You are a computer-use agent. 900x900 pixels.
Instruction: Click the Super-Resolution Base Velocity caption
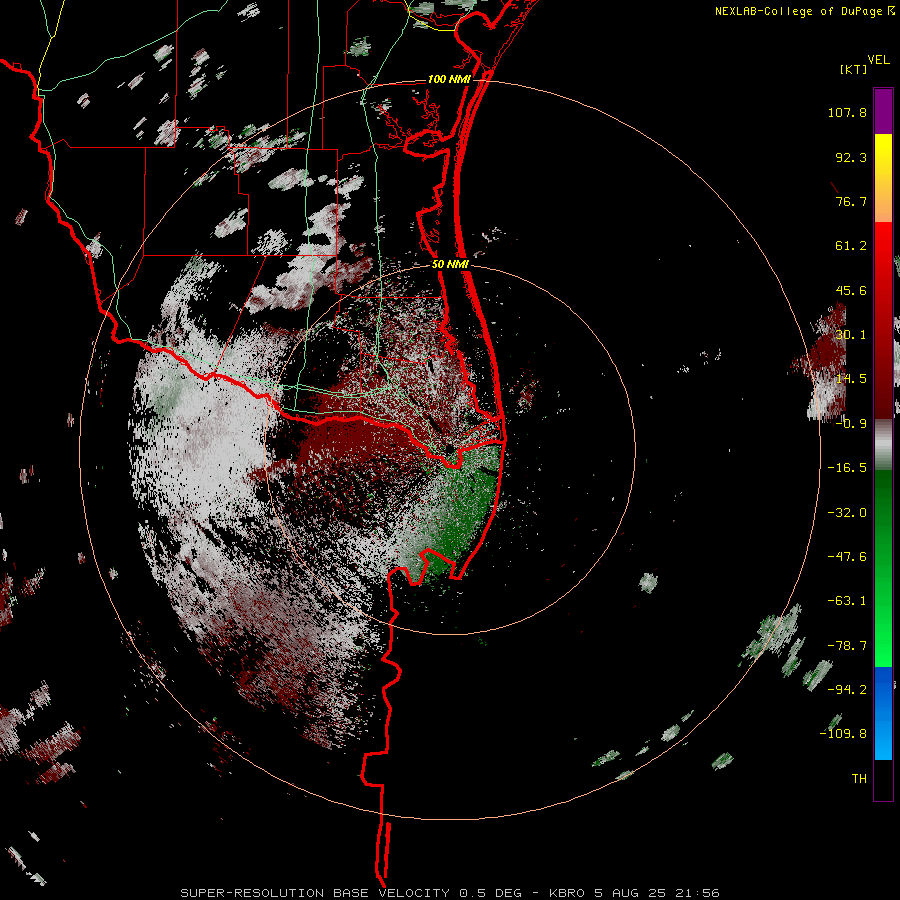[449, 893]
